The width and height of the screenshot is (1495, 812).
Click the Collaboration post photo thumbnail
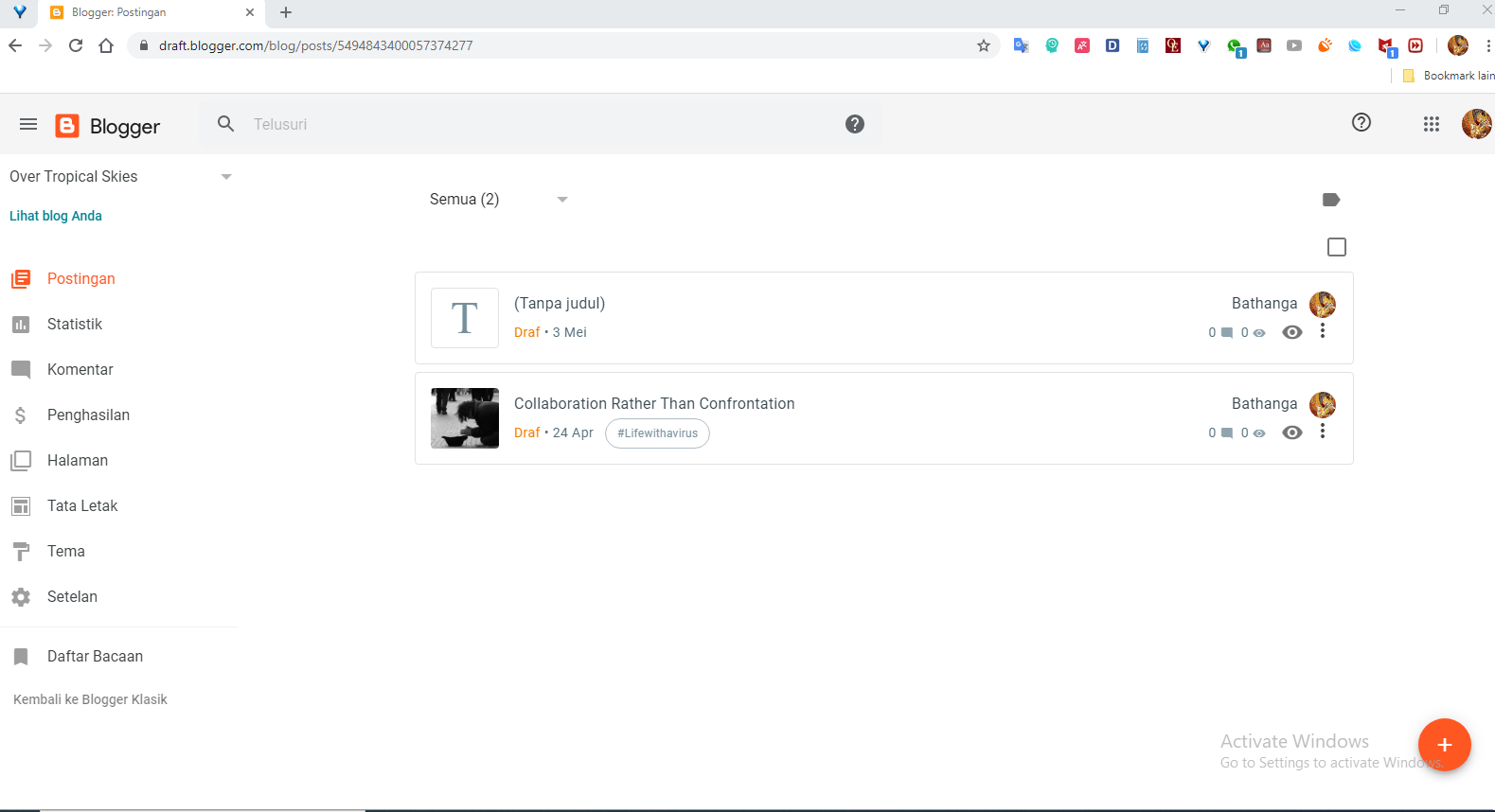click(x=465, y=418)
